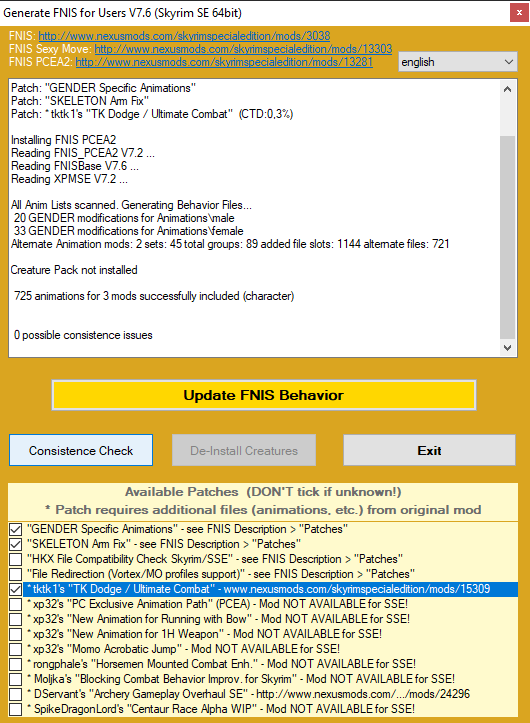Check DServant's Archery Gameplay Overhaul SE
The height and width of the screenshot is (723, 530).
(x=16, y=694)
